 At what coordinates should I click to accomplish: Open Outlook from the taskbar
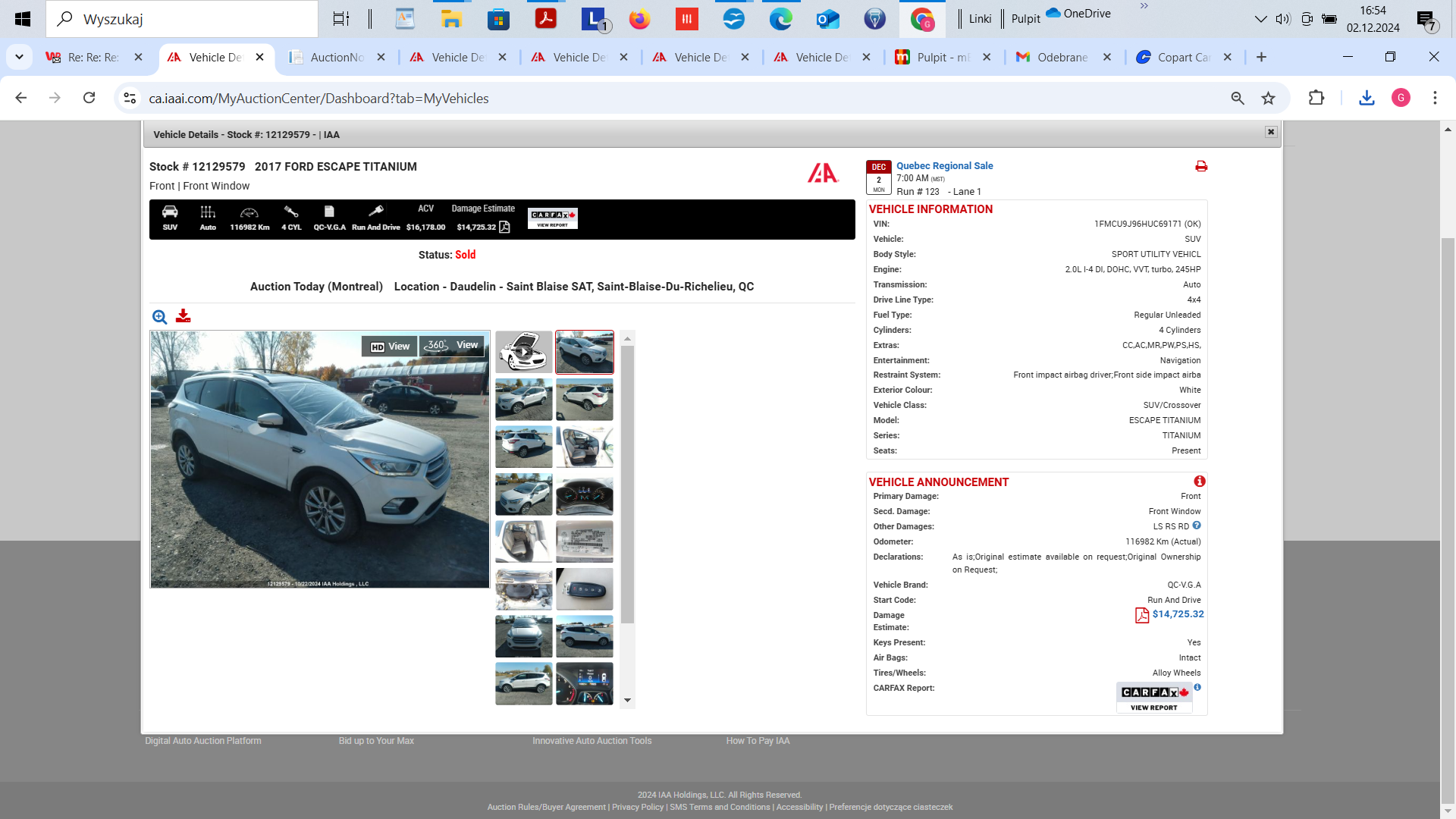coord(828,19)
